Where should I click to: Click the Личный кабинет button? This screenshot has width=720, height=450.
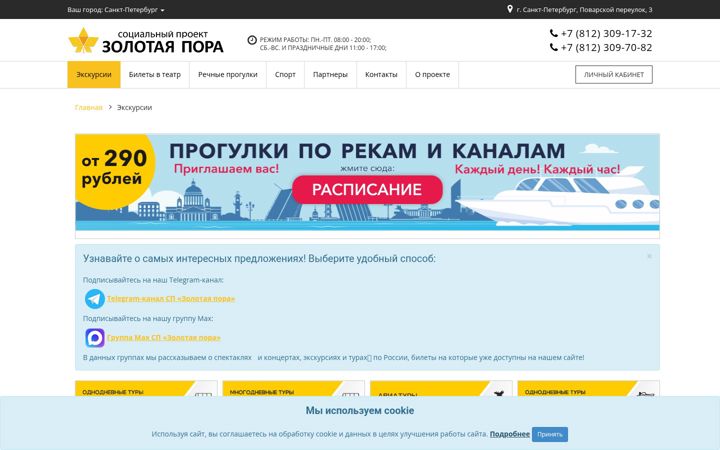614,74
